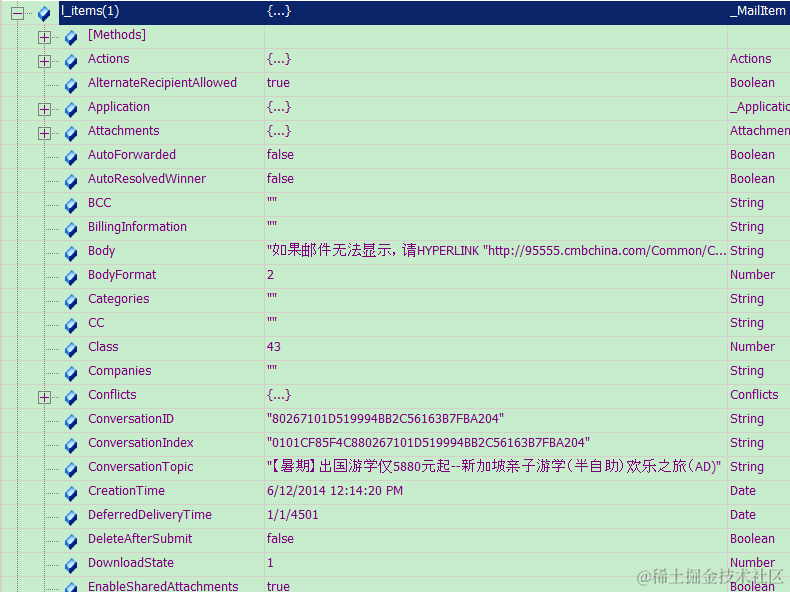Click the Body value with HYPERLINK text

coord(496,251)
